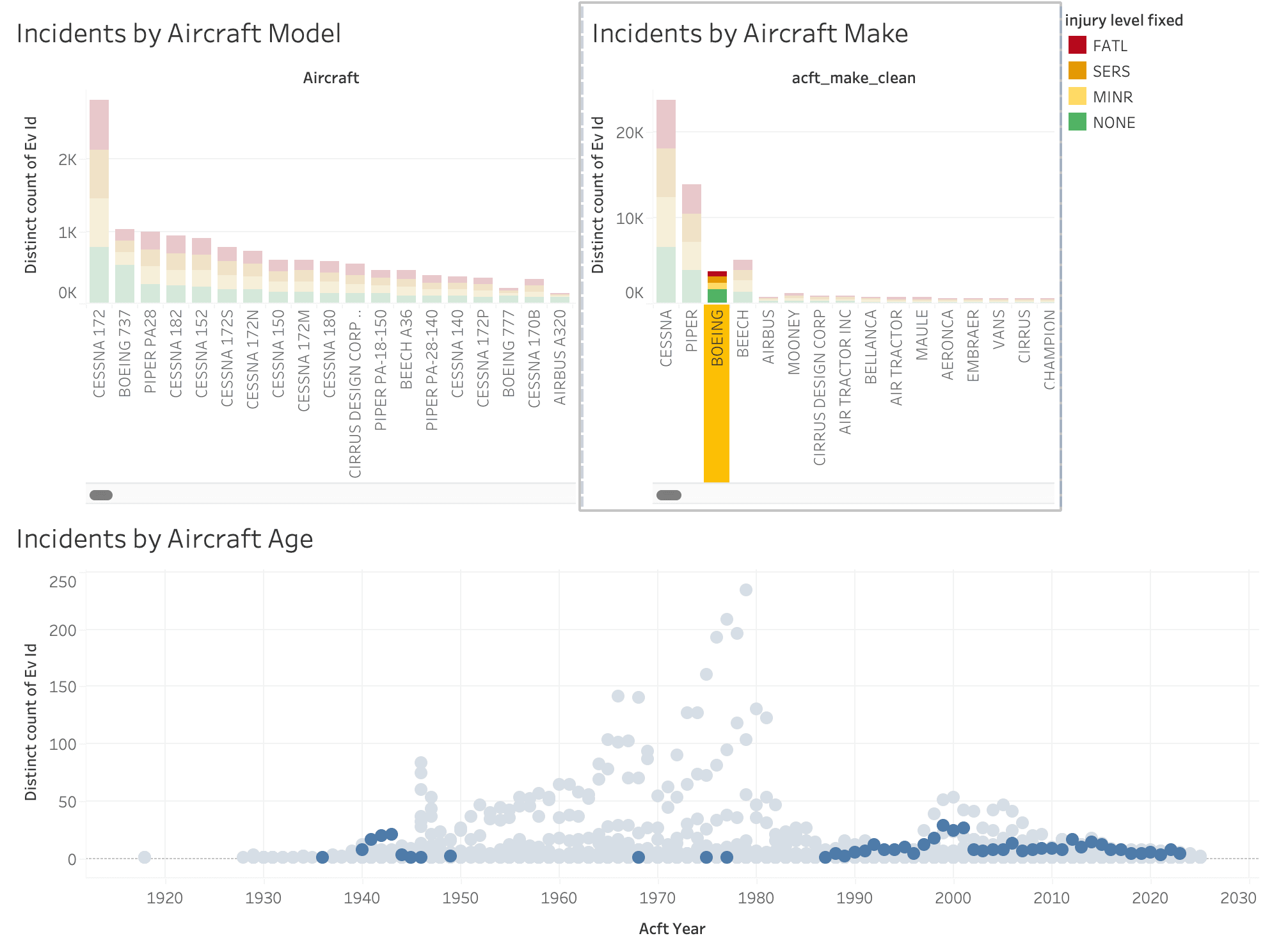Click the highest scatter point near 1979
Viewport: 1272px width, 952px height.
[x=746, y=590]
